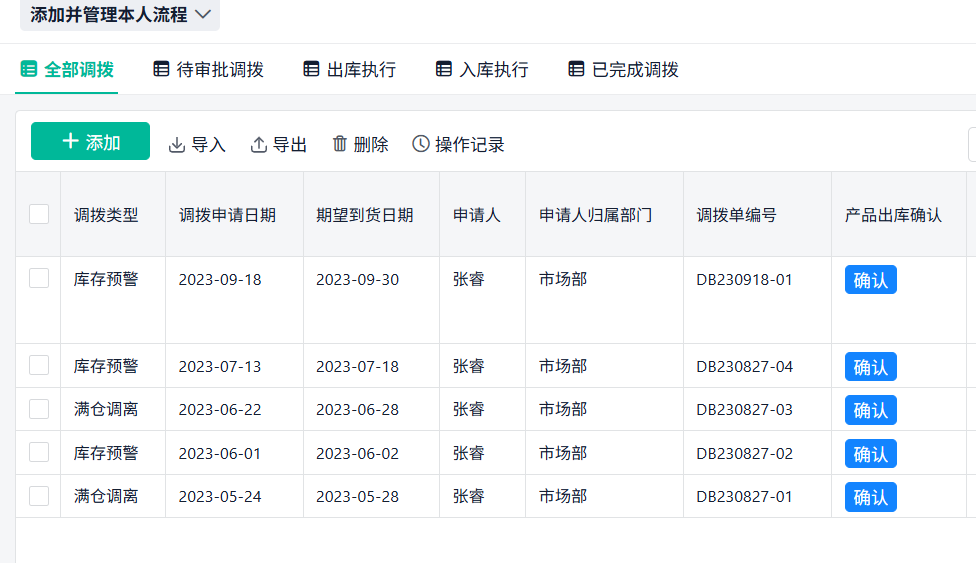Click the import (导入) download icon
Viewport: 976px width, 563px height.
[177, 145]
